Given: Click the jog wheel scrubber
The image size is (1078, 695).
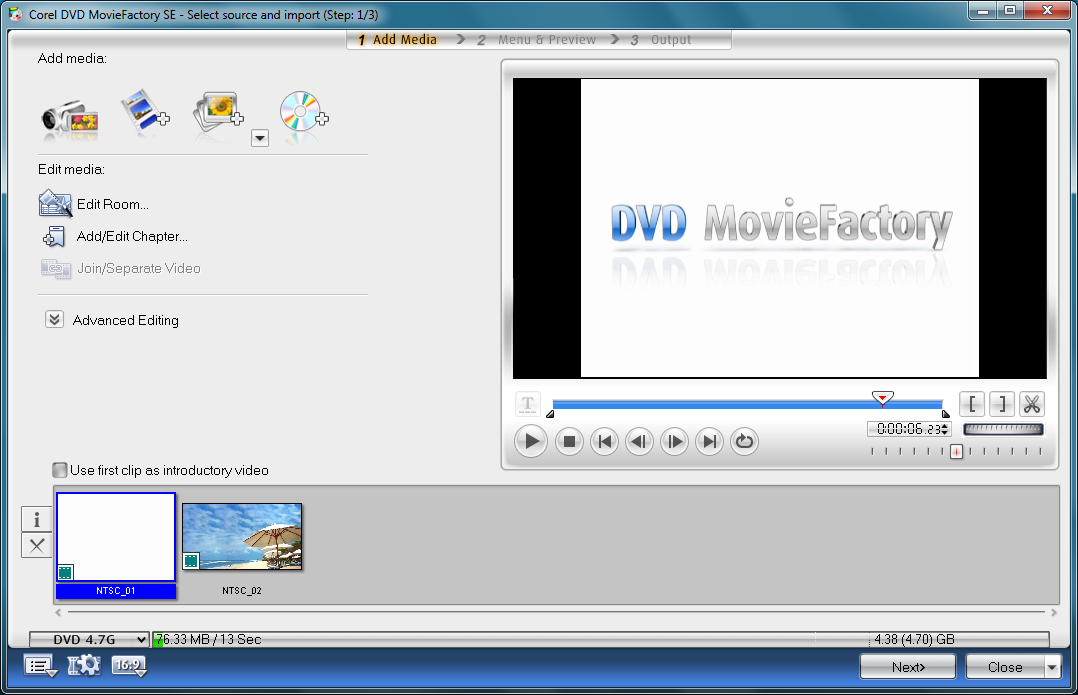Looking at the screenshot, I should [x=1003, y=429].
